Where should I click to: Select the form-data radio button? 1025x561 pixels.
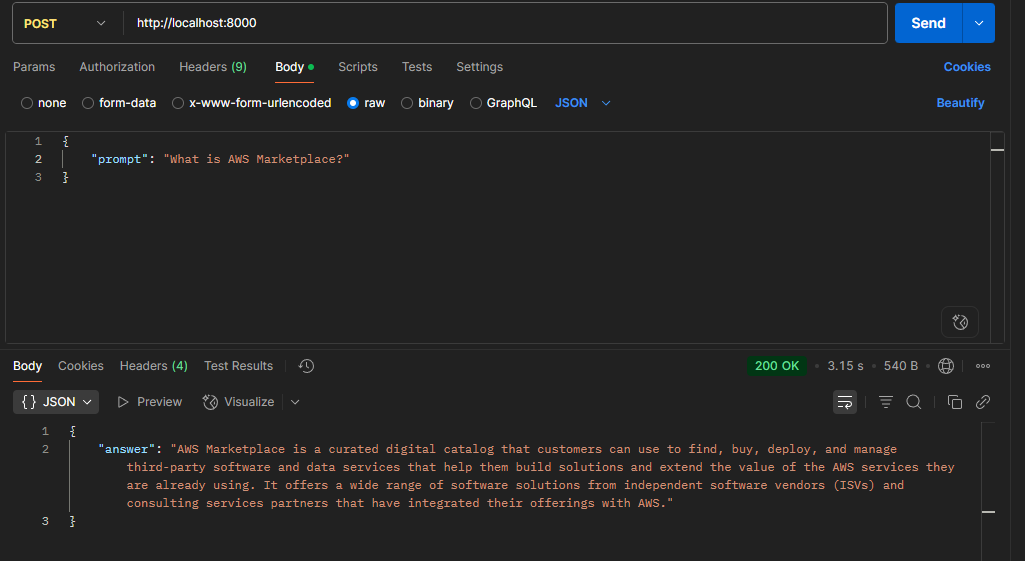pos(88,103)
